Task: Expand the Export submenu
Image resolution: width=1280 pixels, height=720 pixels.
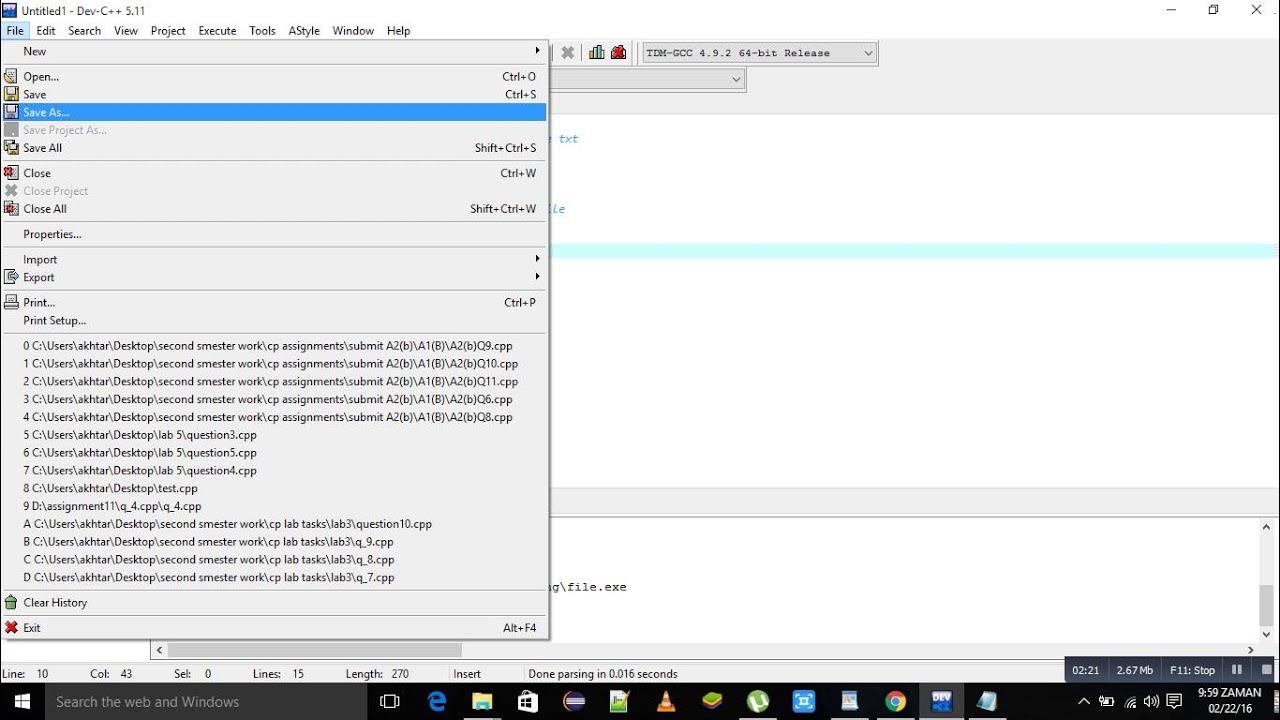Action: (x=274, y=277)
